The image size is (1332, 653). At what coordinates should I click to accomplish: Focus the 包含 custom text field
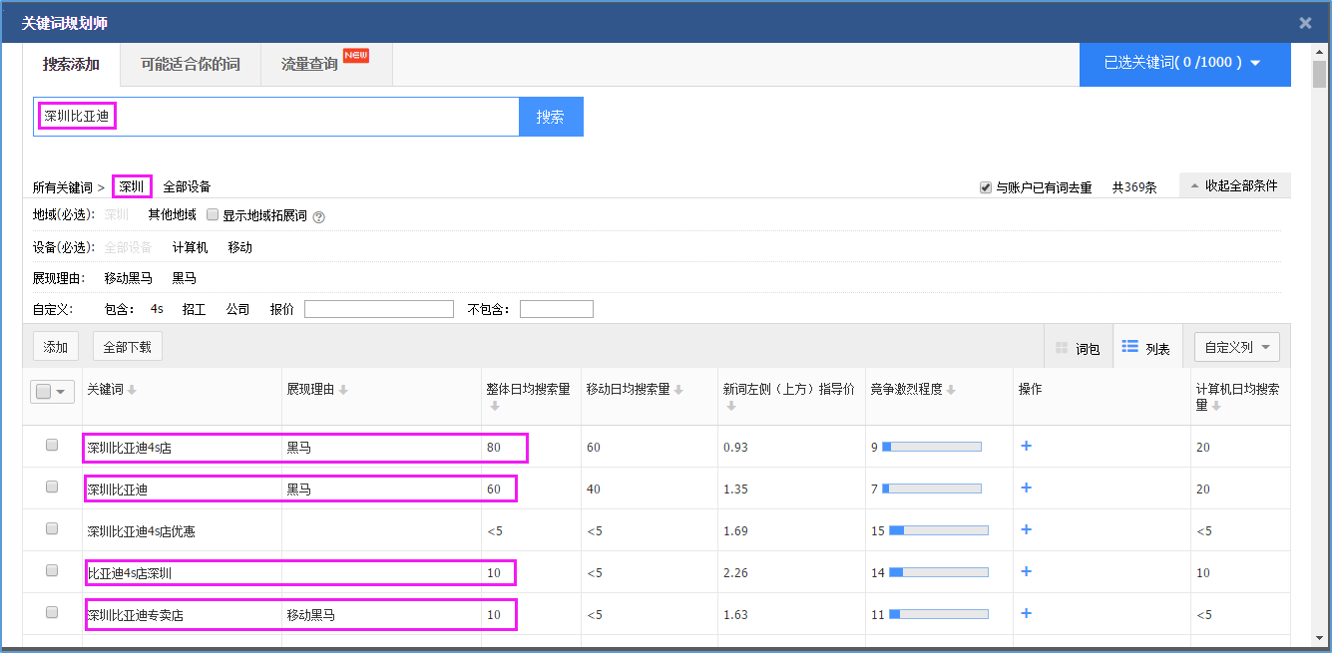click(379, 309)
